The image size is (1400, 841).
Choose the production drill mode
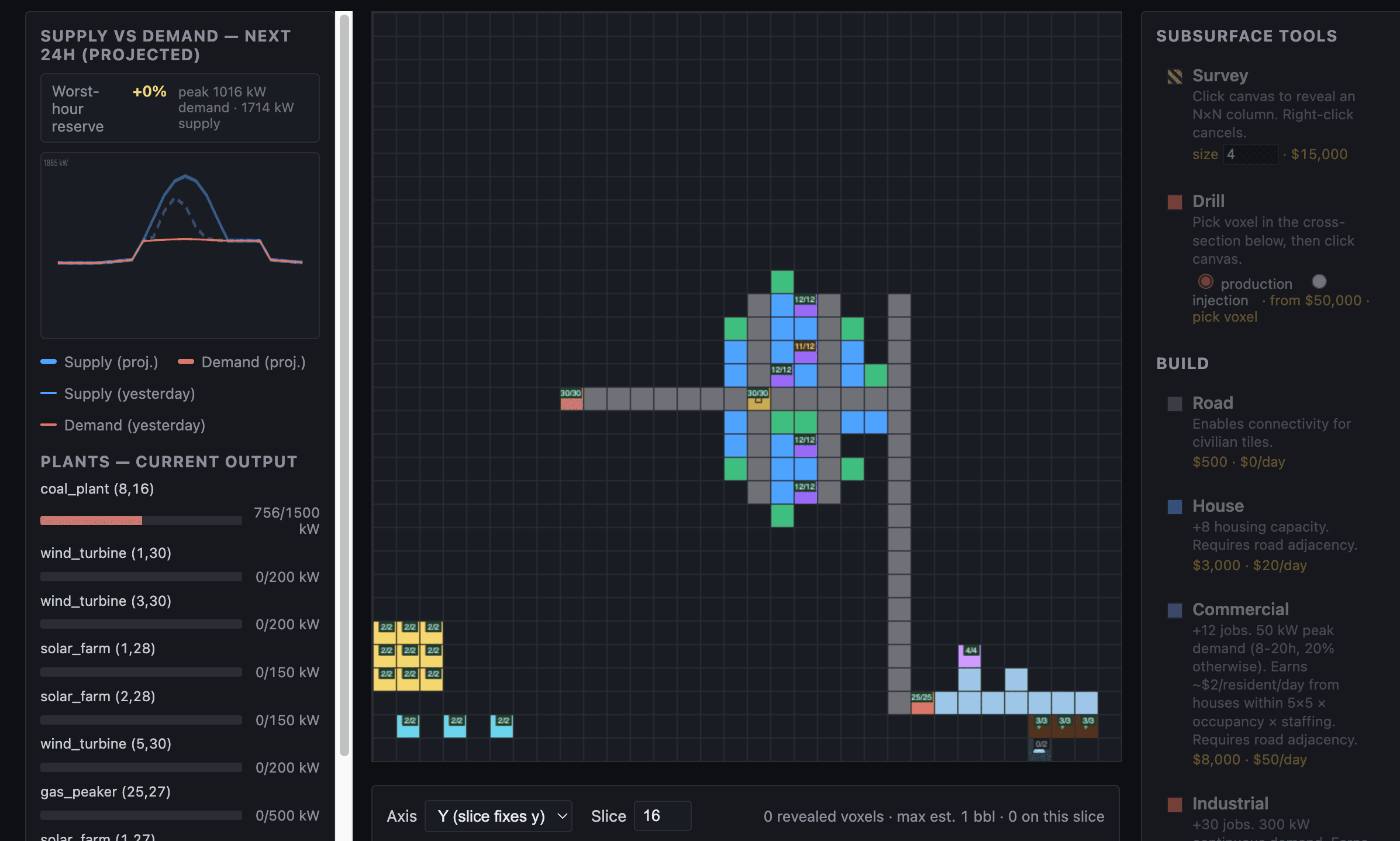(1205, 282)
